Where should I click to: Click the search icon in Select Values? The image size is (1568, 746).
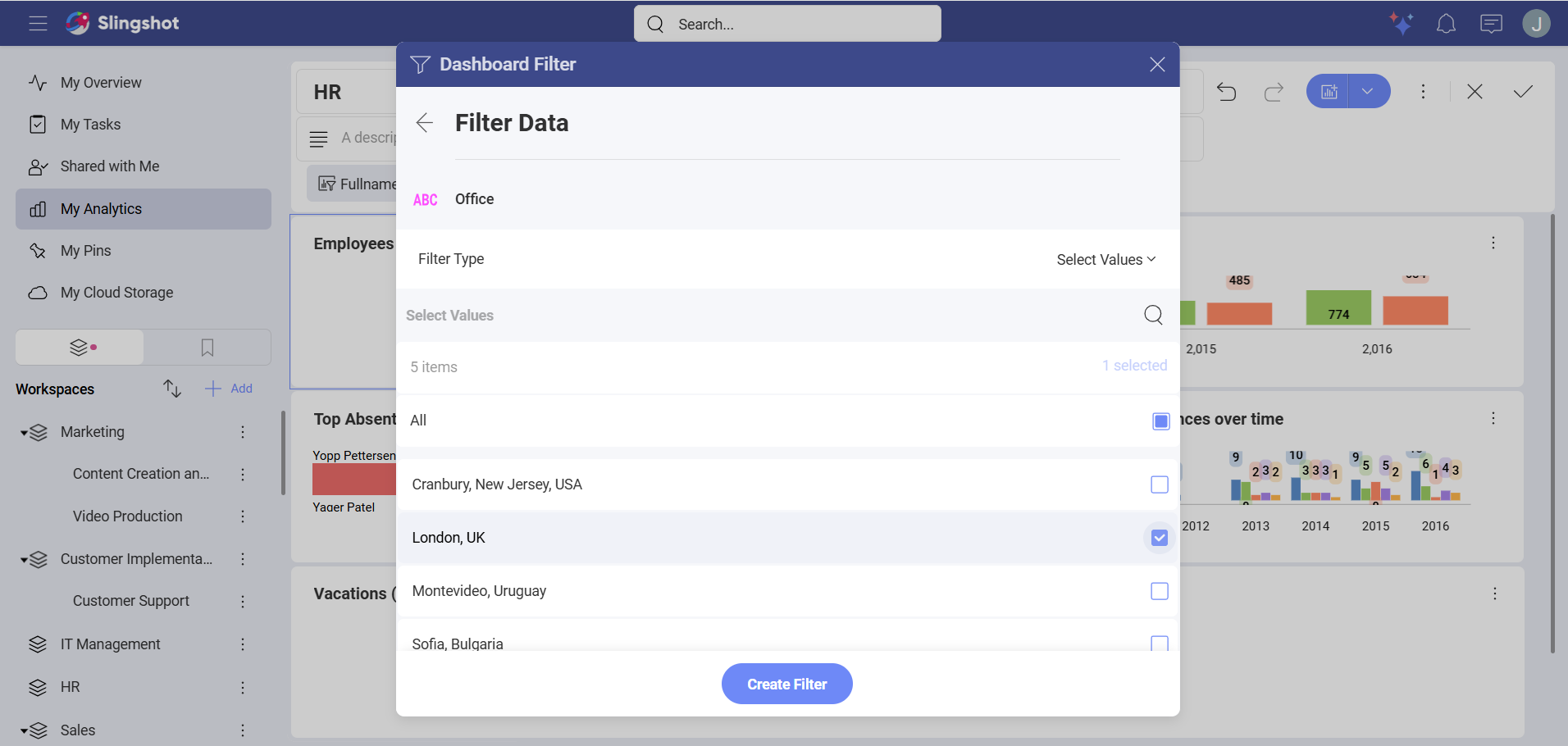pyautogui.click(x=1153, y=315)
